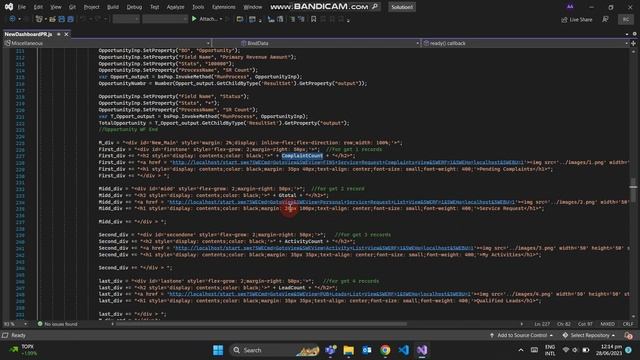This screenshot has width=640, height=360.
Task: Open the File menu
Action: coord(22,7)
